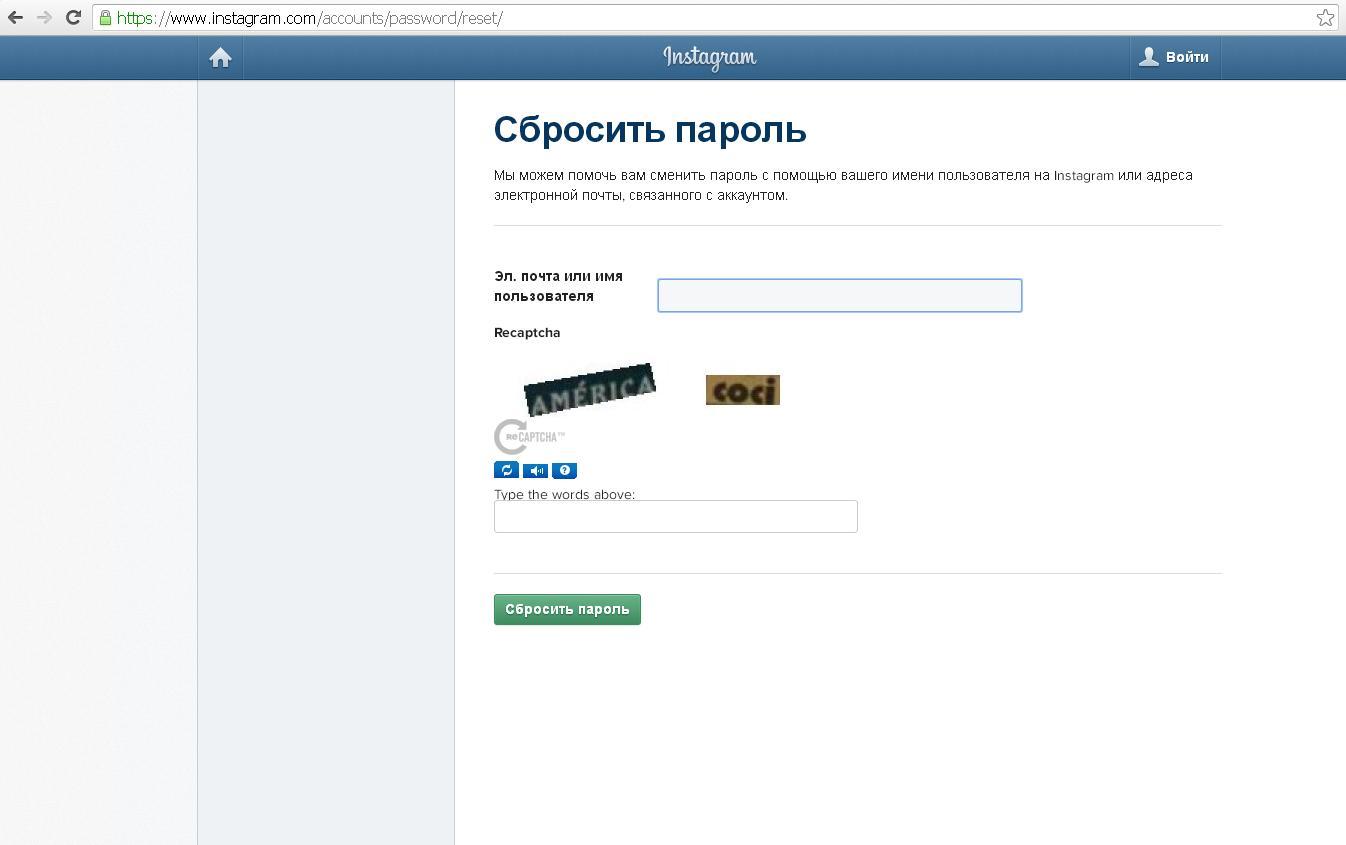Reload the page with refresh icon

pos(73,18)
